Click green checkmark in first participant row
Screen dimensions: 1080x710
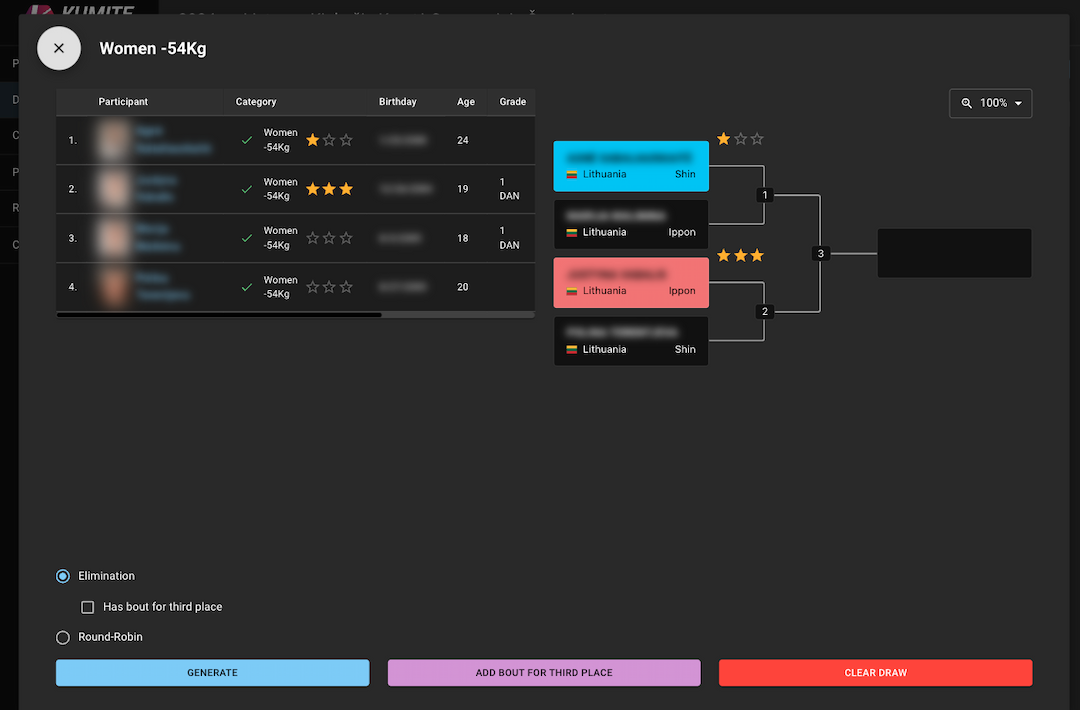point(247,140)
